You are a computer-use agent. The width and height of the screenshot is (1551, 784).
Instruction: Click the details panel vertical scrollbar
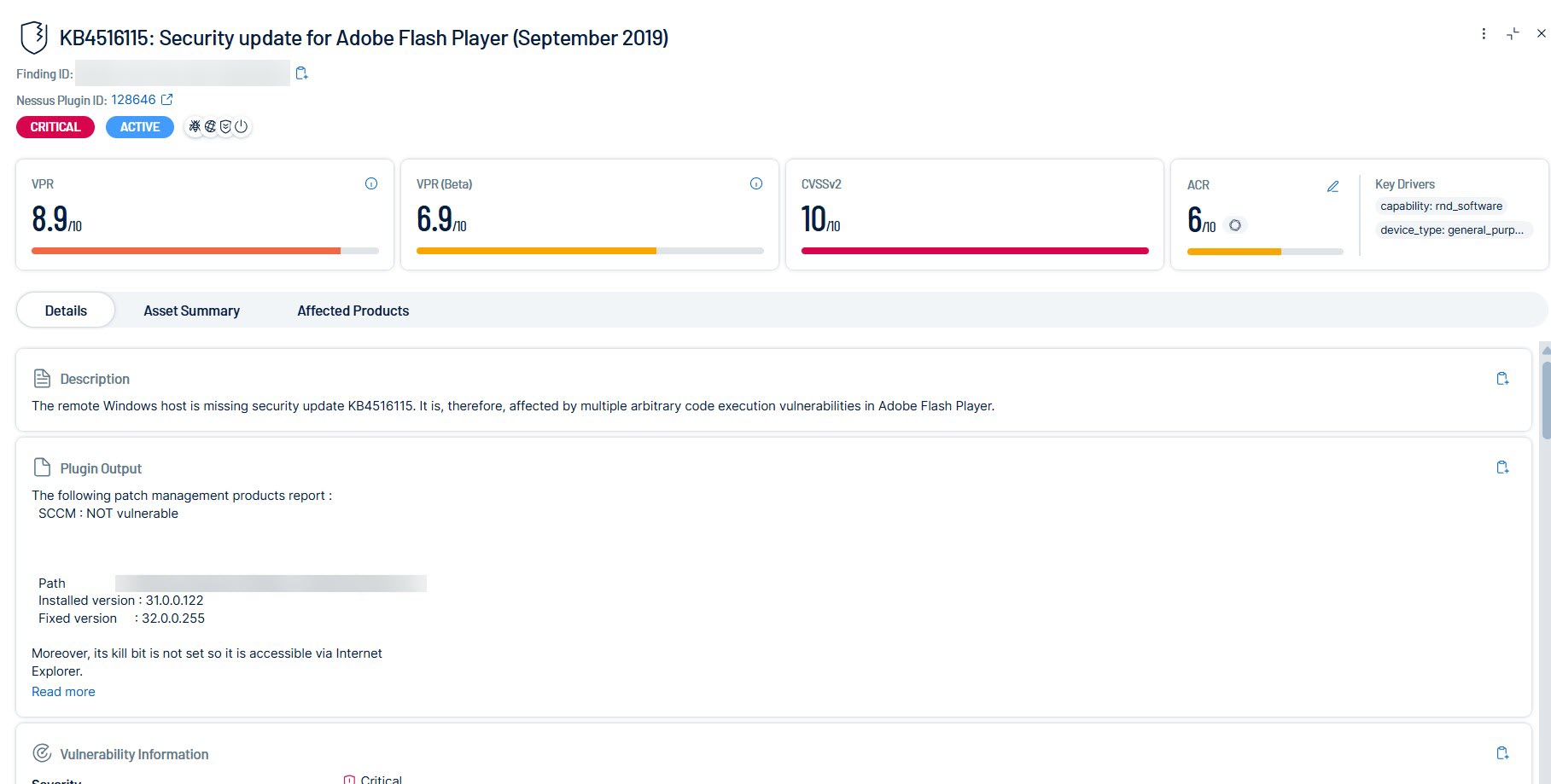pos(1546,401)
